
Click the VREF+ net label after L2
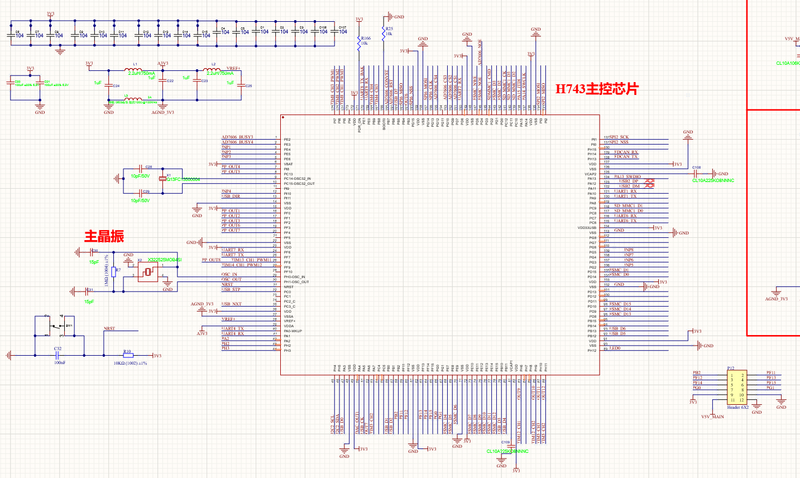click(x=233, y=68)
